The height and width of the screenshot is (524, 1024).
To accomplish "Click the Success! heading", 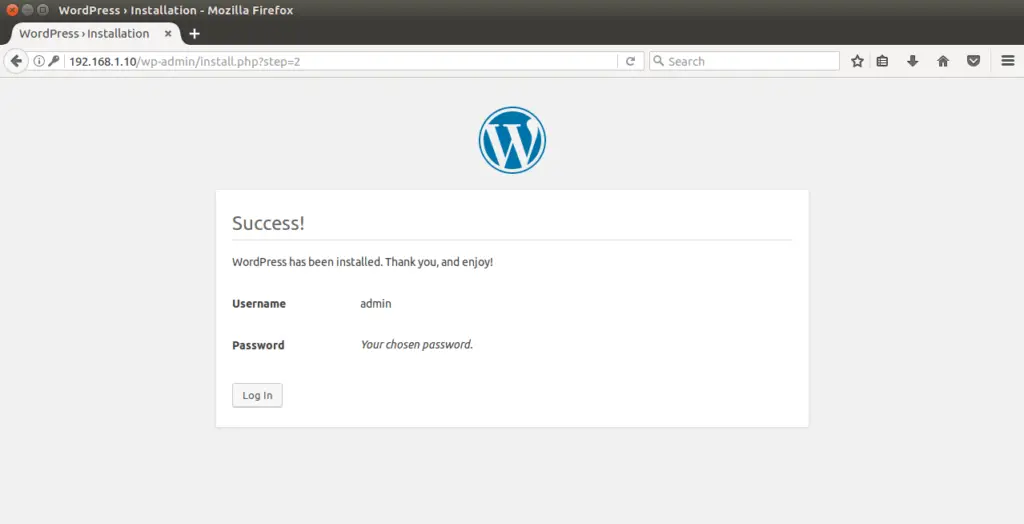I will (268, 223).
